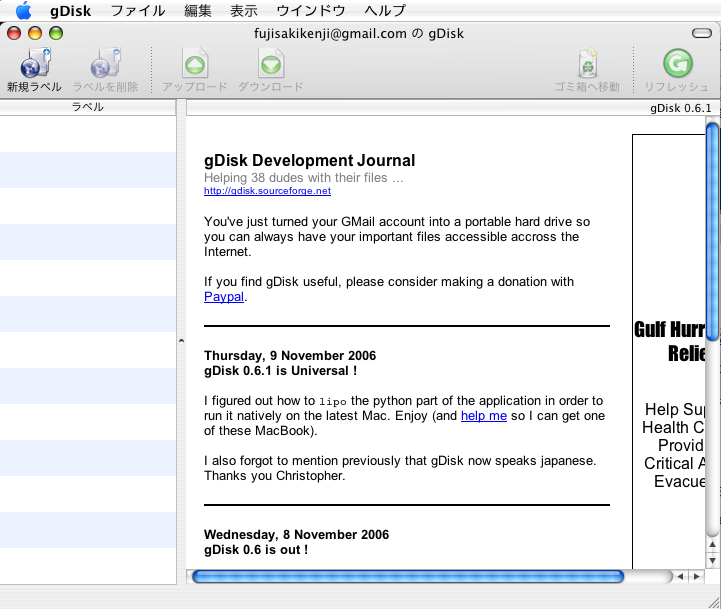
Task: Click the 'help me' link
Action: click(484, 416)
